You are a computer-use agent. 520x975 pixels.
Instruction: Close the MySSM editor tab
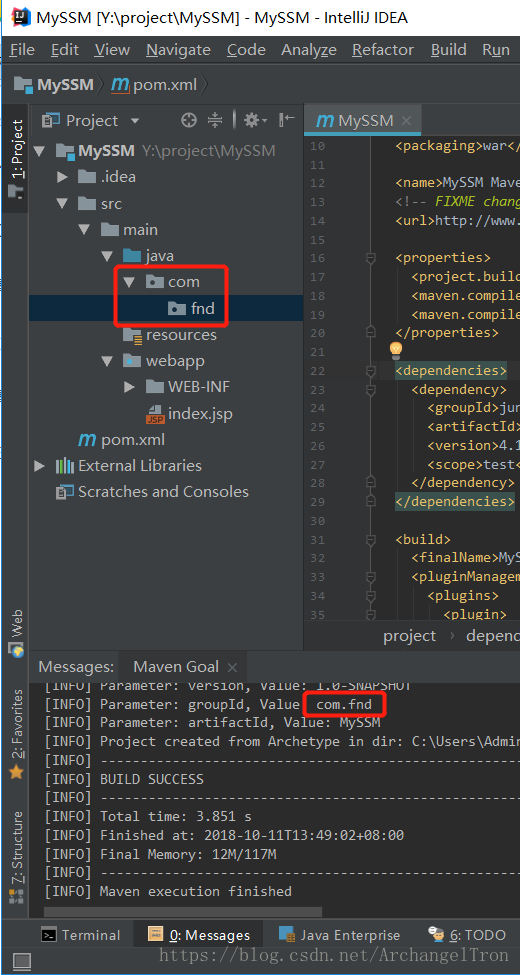(407, 121)
